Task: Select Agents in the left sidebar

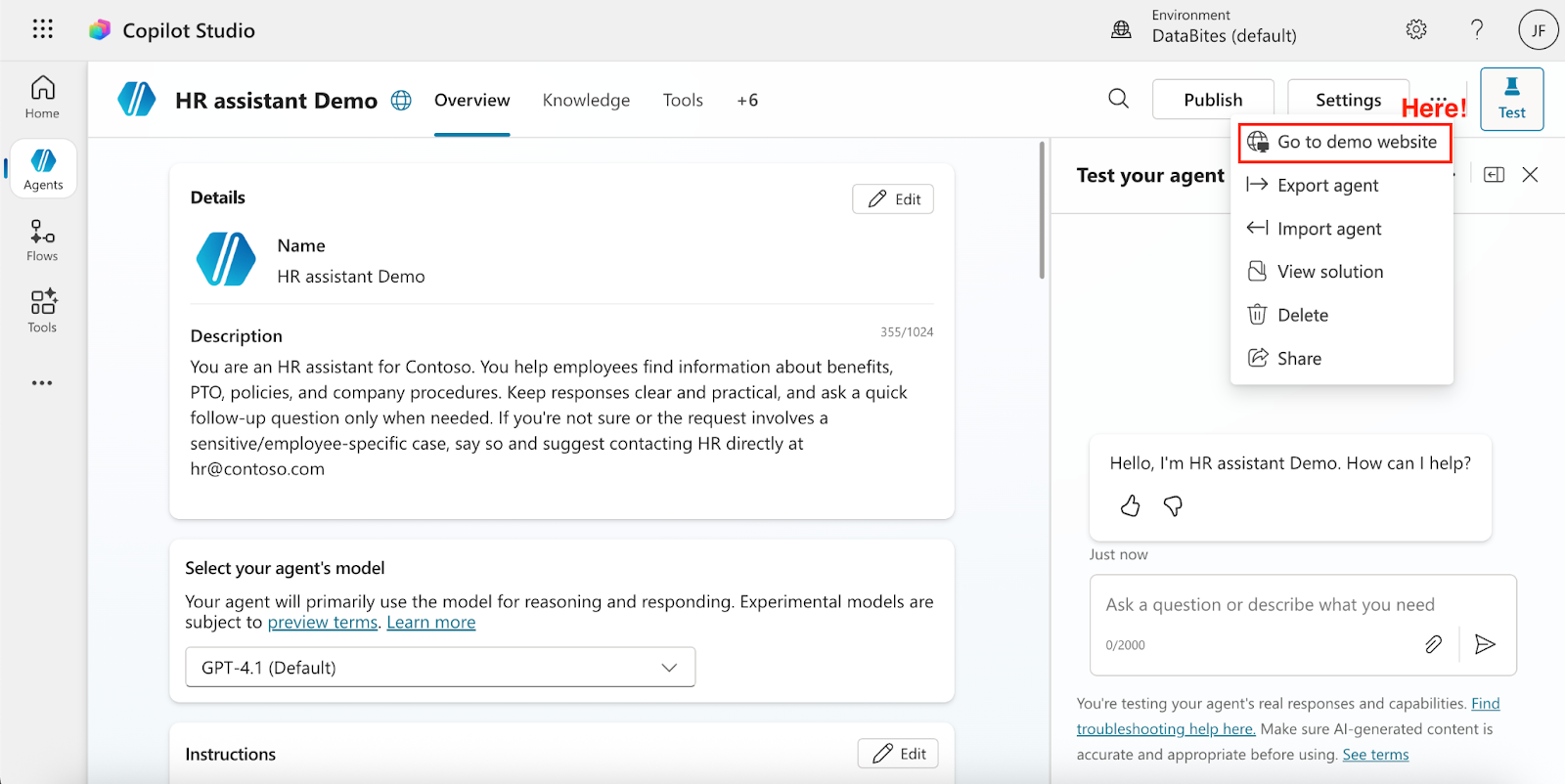Action: (x=43, y=169)
